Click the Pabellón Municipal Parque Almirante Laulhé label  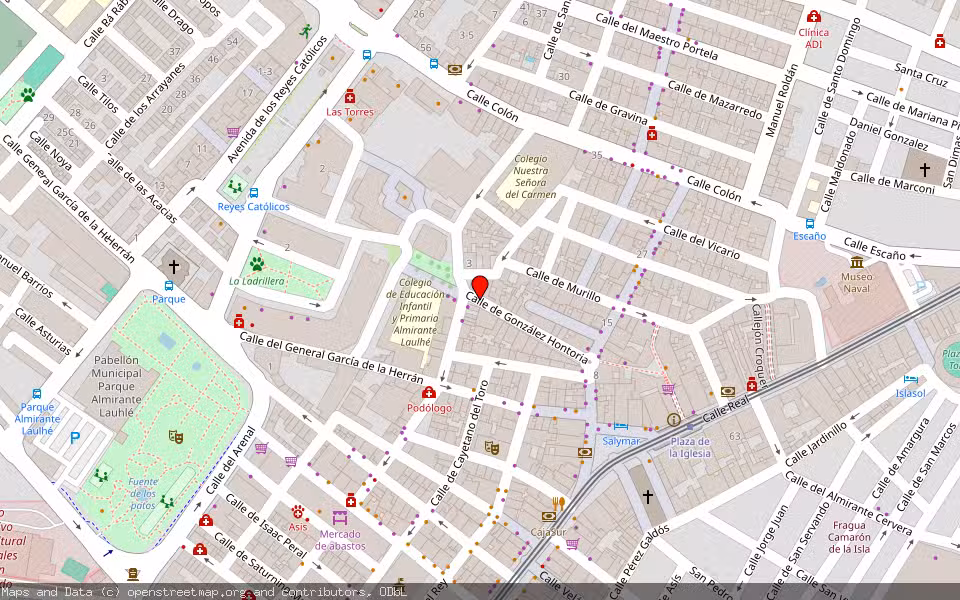coord(116,386)
